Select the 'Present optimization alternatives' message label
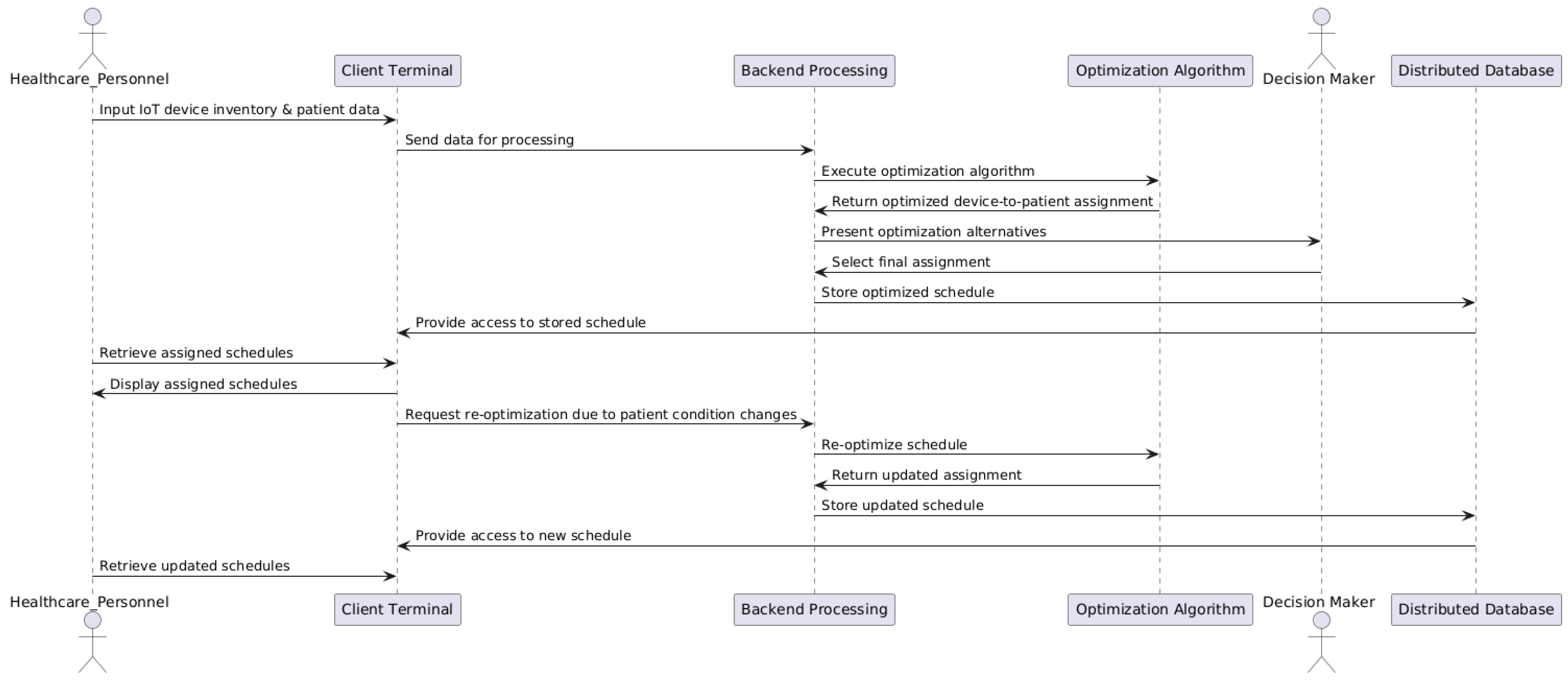 point(933,232)
